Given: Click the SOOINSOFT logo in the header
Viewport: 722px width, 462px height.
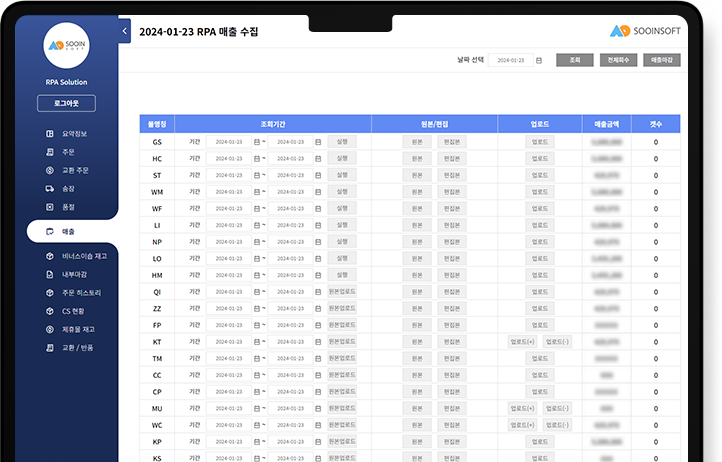Looking at the screenshot, I should (x=645, y=31).
